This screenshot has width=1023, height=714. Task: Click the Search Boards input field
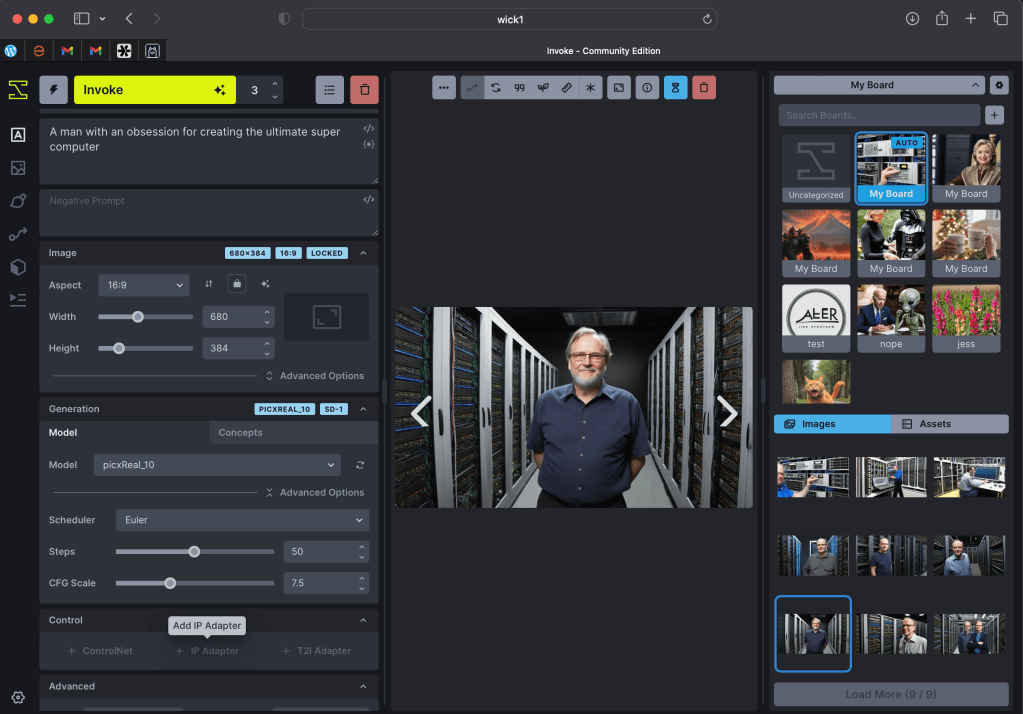click(x=879, y=115)
